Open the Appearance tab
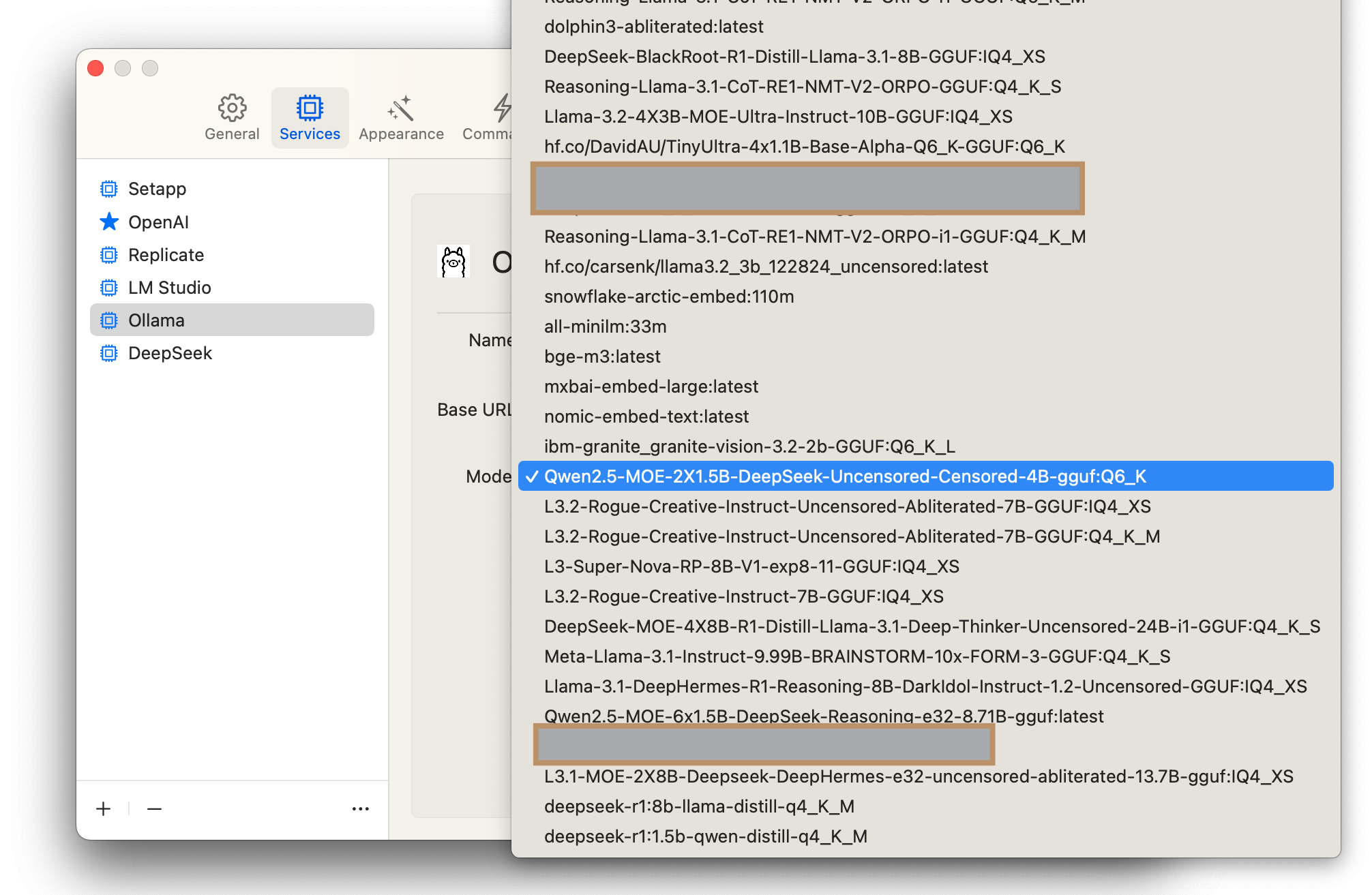Screen dimensions: 1372x895 (x=401, y=117)
